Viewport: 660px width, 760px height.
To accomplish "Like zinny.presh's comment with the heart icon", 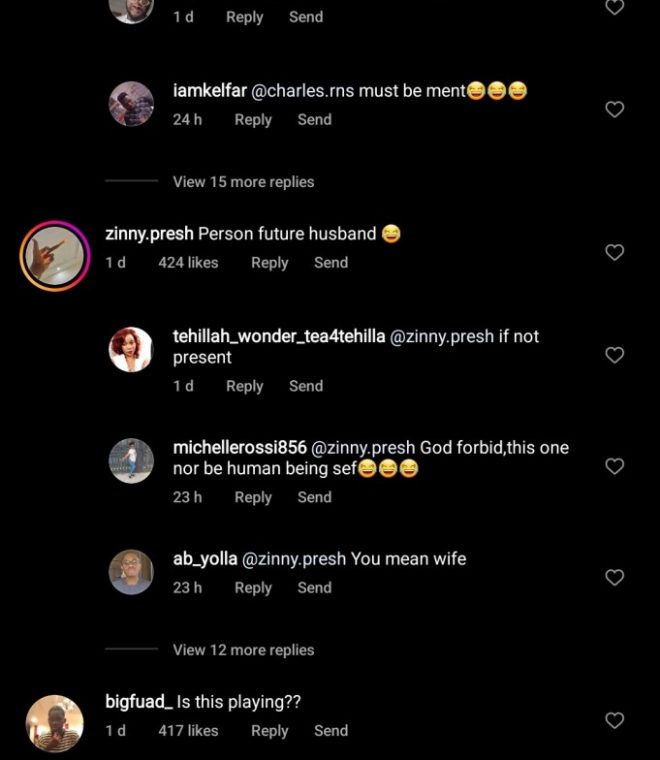I will (x=615, y=253).
